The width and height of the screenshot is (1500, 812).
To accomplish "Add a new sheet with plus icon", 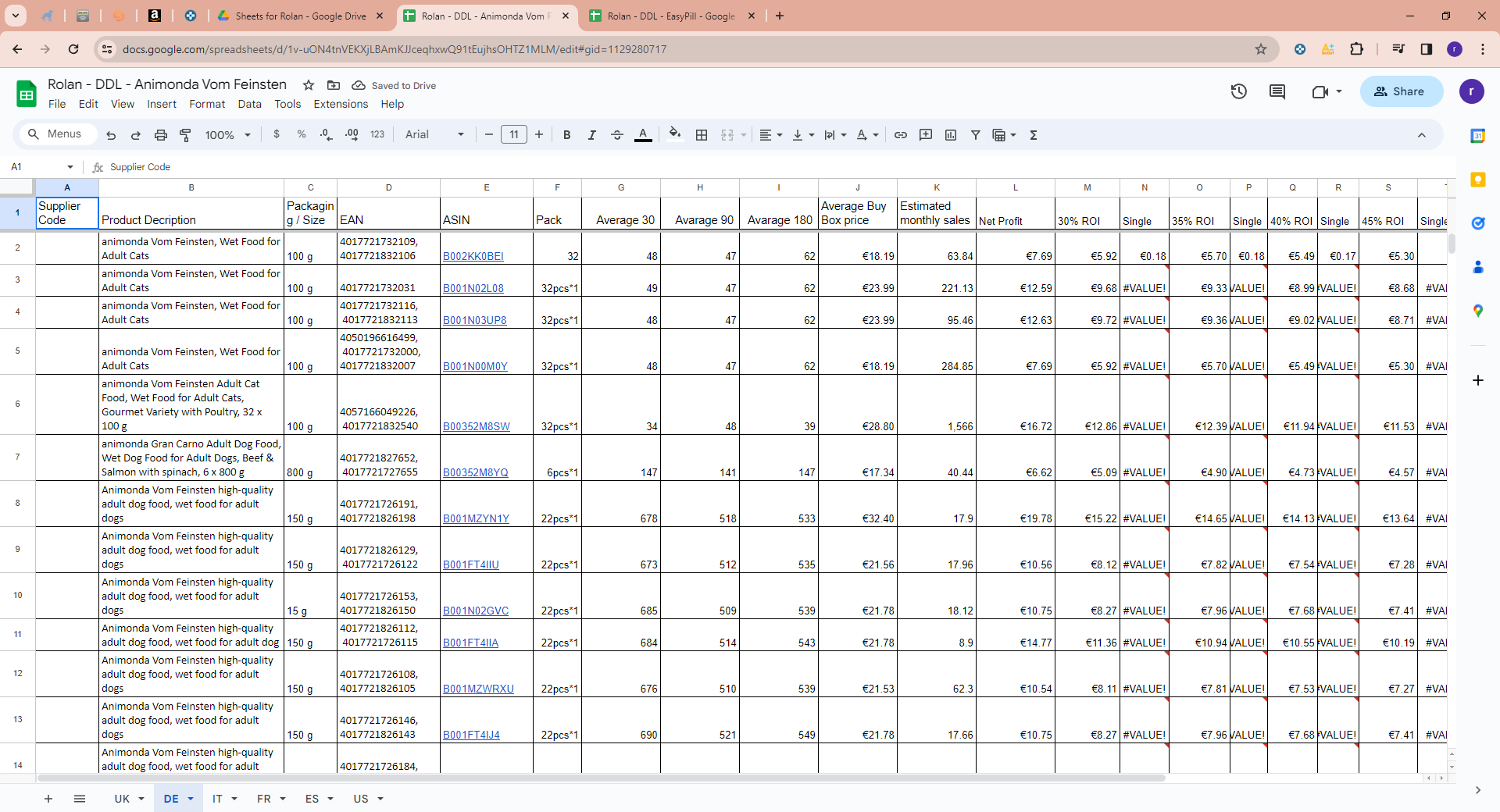I will 48,799.
